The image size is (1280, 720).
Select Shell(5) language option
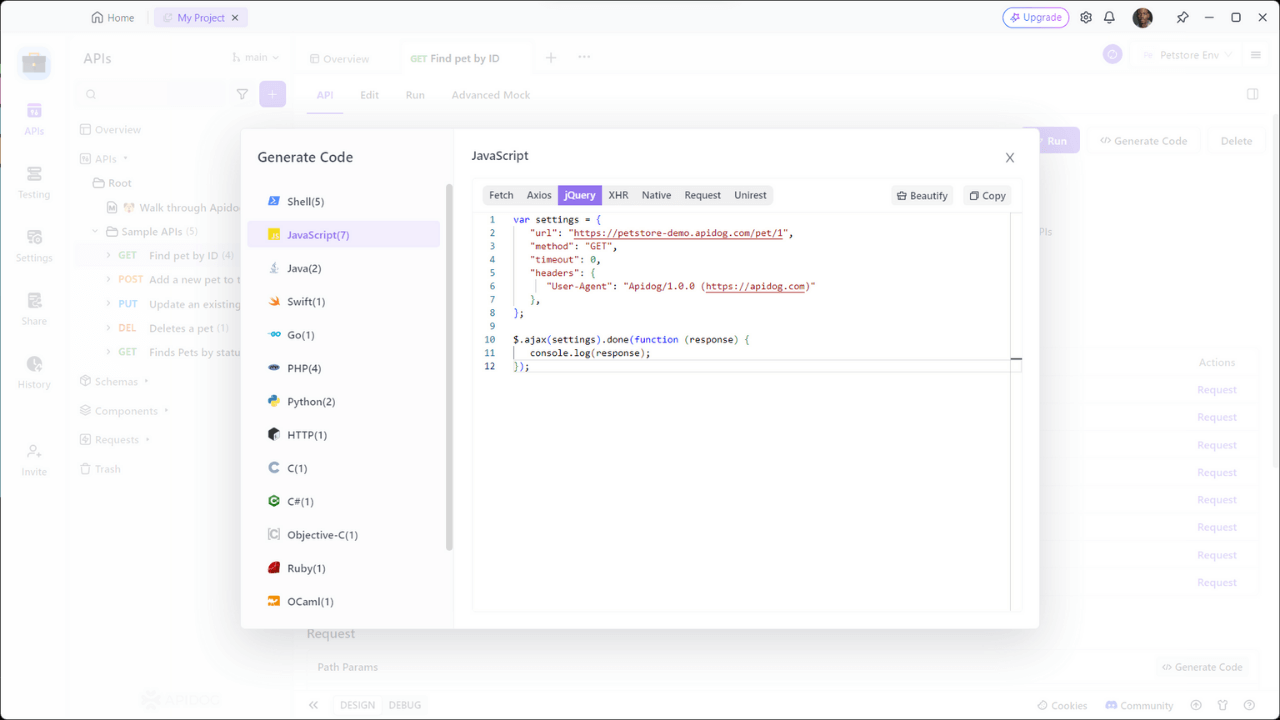[343, 201]
